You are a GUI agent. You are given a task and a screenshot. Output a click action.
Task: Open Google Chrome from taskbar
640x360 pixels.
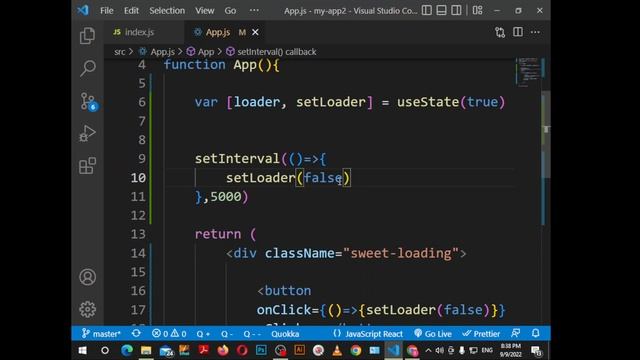356,350
